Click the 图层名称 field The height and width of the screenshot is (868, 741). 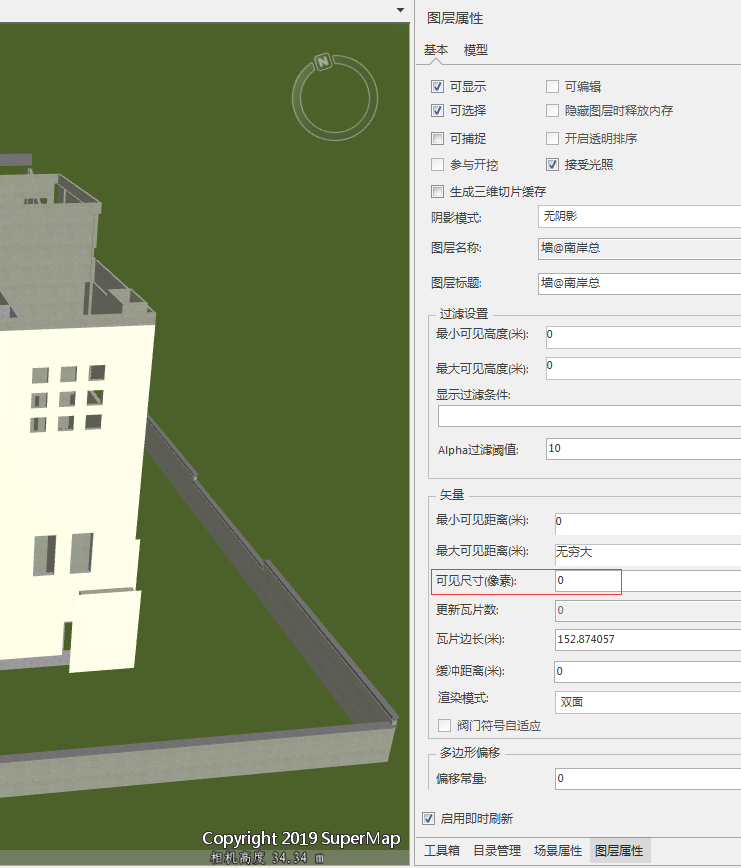[639, 249]
